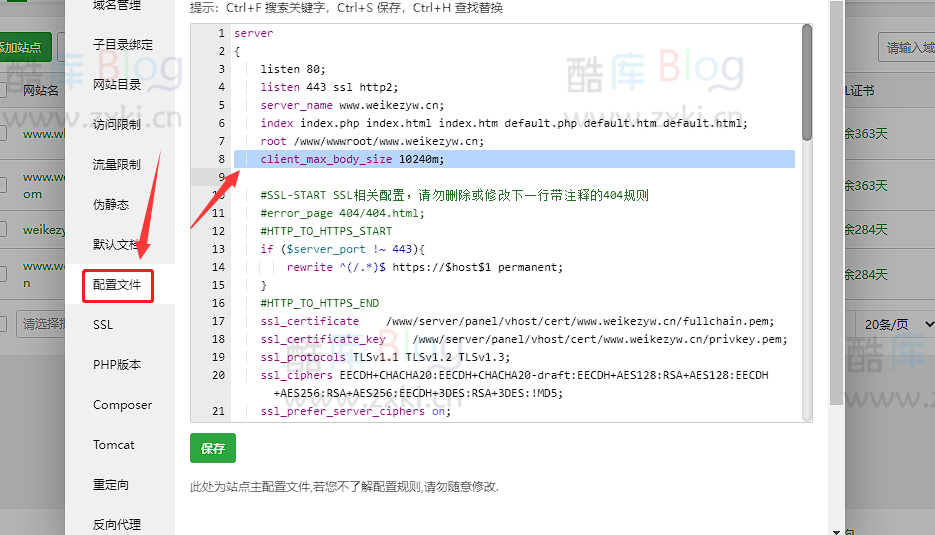Open the 子目录绑定 tab

point(123,45)
